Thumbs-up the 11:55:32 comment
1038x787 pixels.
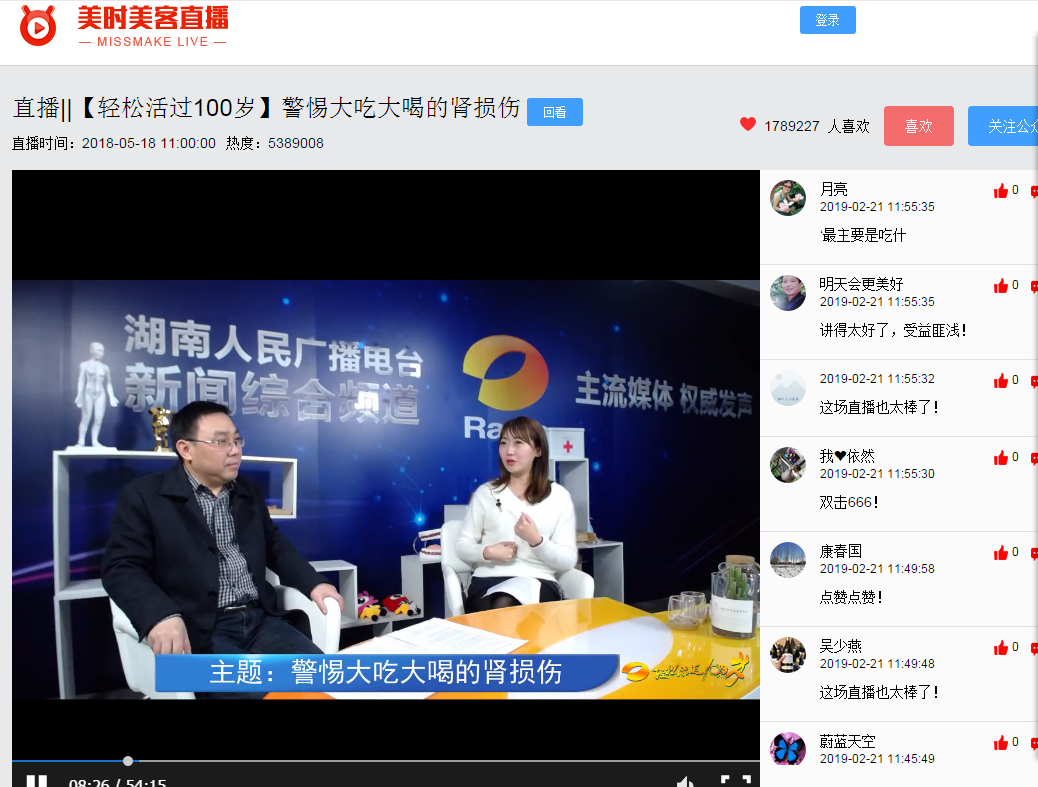tap(1000, 381)
